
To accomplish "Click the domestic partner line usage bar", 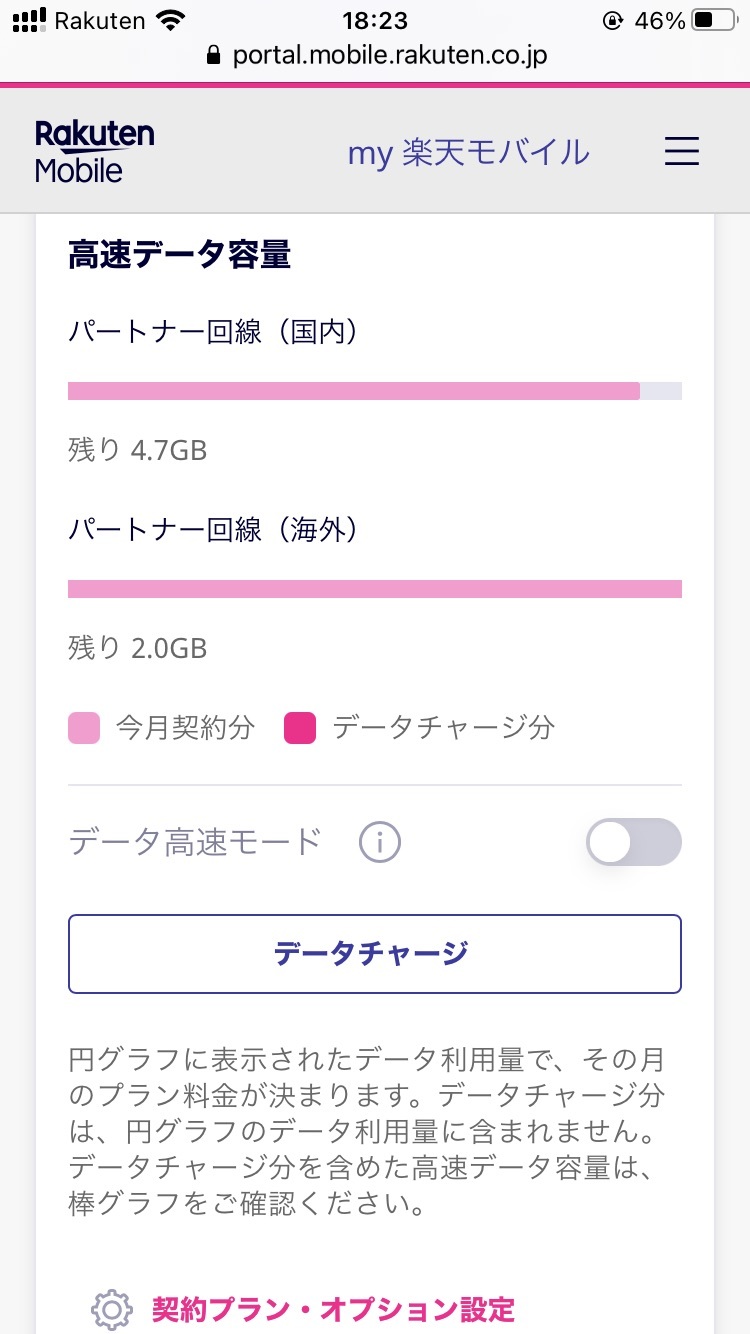I will [374, 391].
